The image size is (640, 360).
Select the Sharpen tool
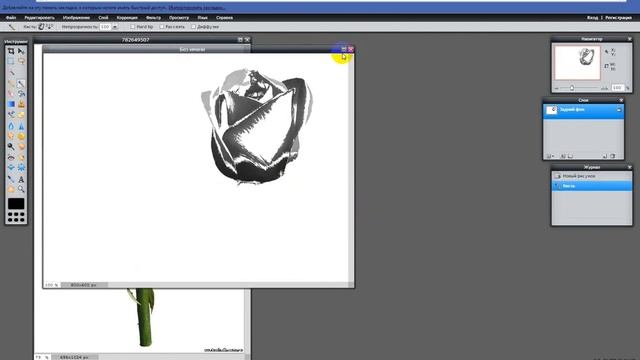click(x=21, y=126)
